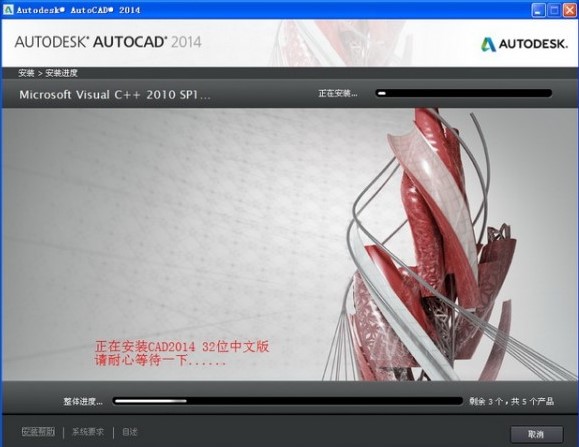Click the 正在安装... status label
This screenshot has height=447, width=579.
click(338, 93)
